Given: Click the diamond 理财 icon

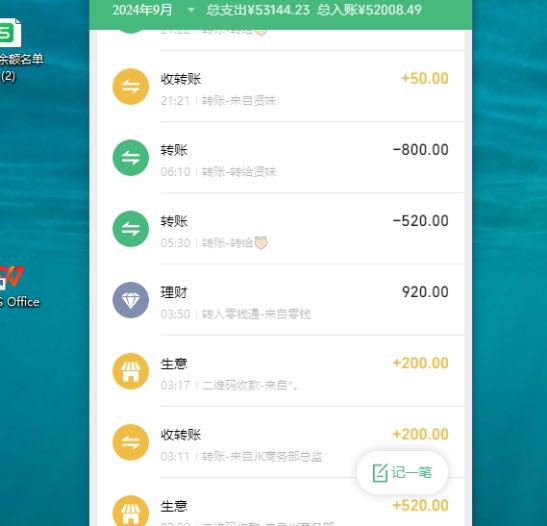Looking at the screenshot, I should [130, 300].
